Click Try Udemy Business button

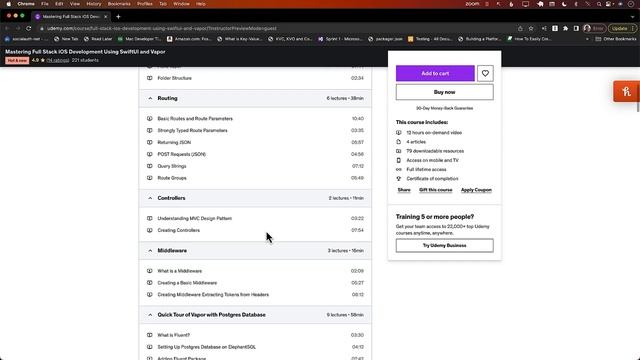444,245
